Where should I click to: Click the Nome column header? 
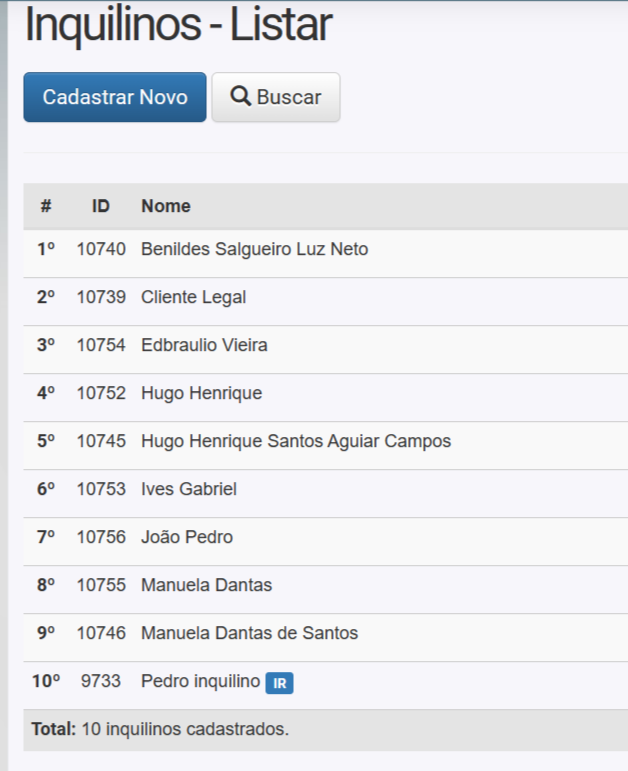point(166,206)
